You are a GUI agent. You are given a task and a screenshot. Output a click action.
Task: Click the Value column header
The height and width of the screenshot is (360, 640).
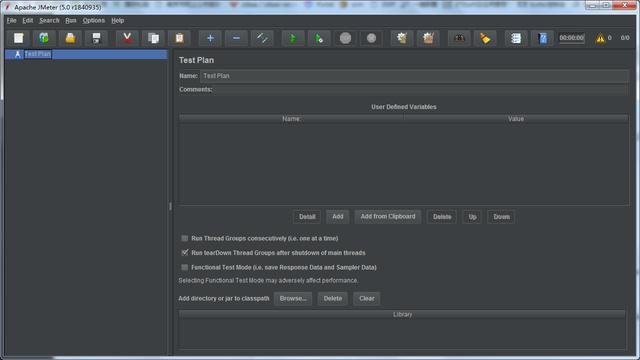pos(516,119)
